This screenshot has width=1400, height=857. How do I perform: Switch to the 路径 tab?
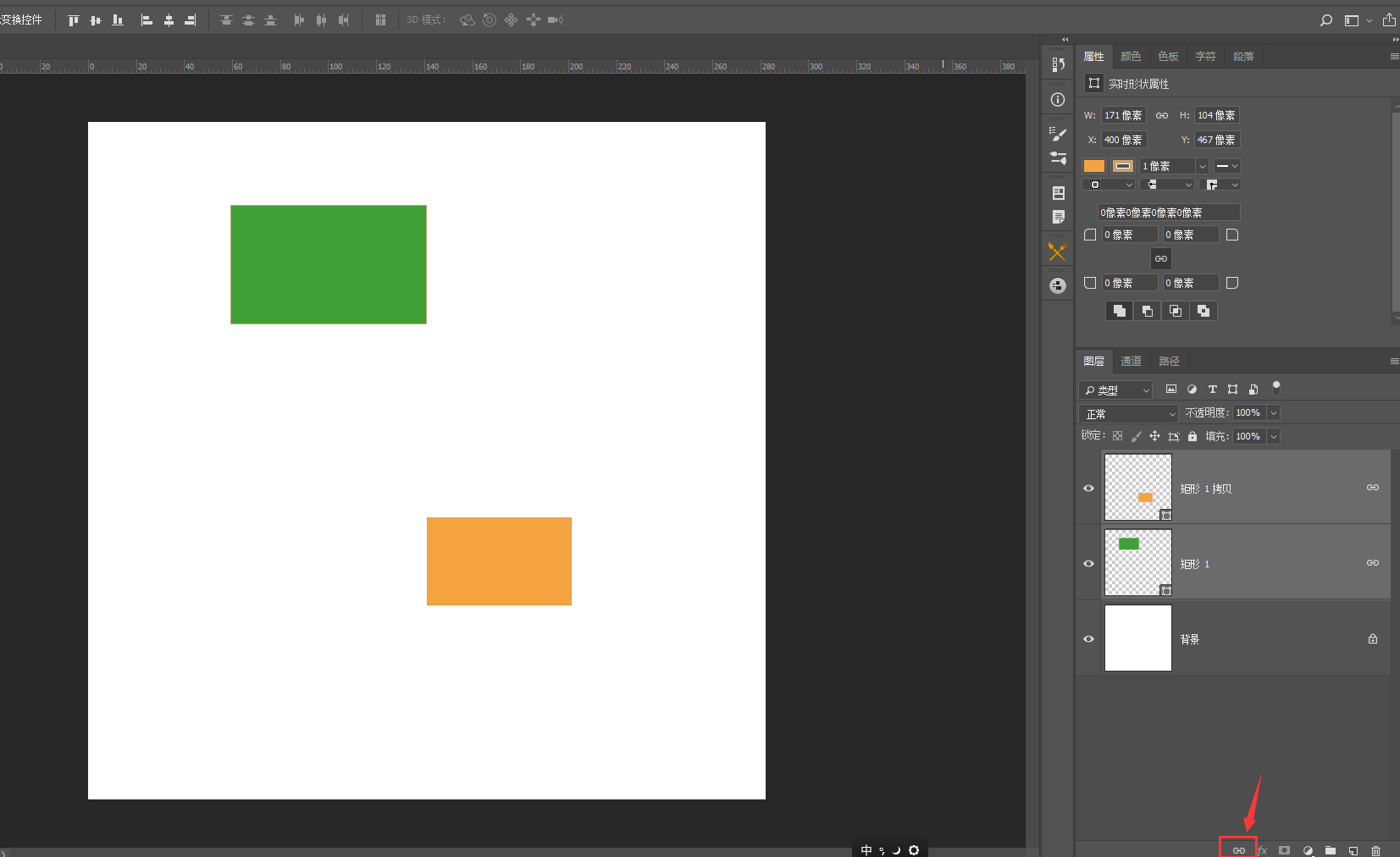pos(1169,362)
